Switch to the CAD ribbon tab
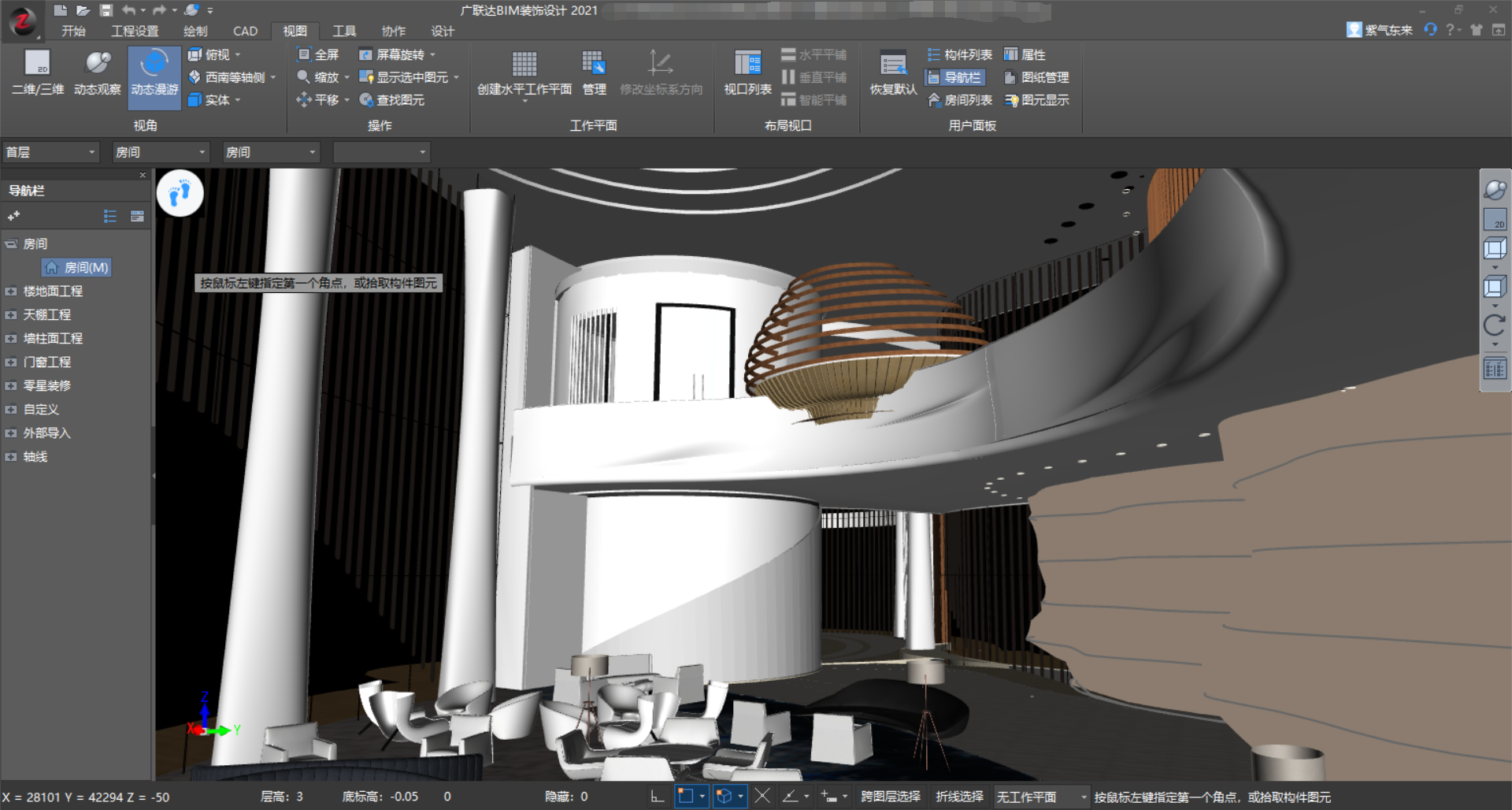 (245, 31)
